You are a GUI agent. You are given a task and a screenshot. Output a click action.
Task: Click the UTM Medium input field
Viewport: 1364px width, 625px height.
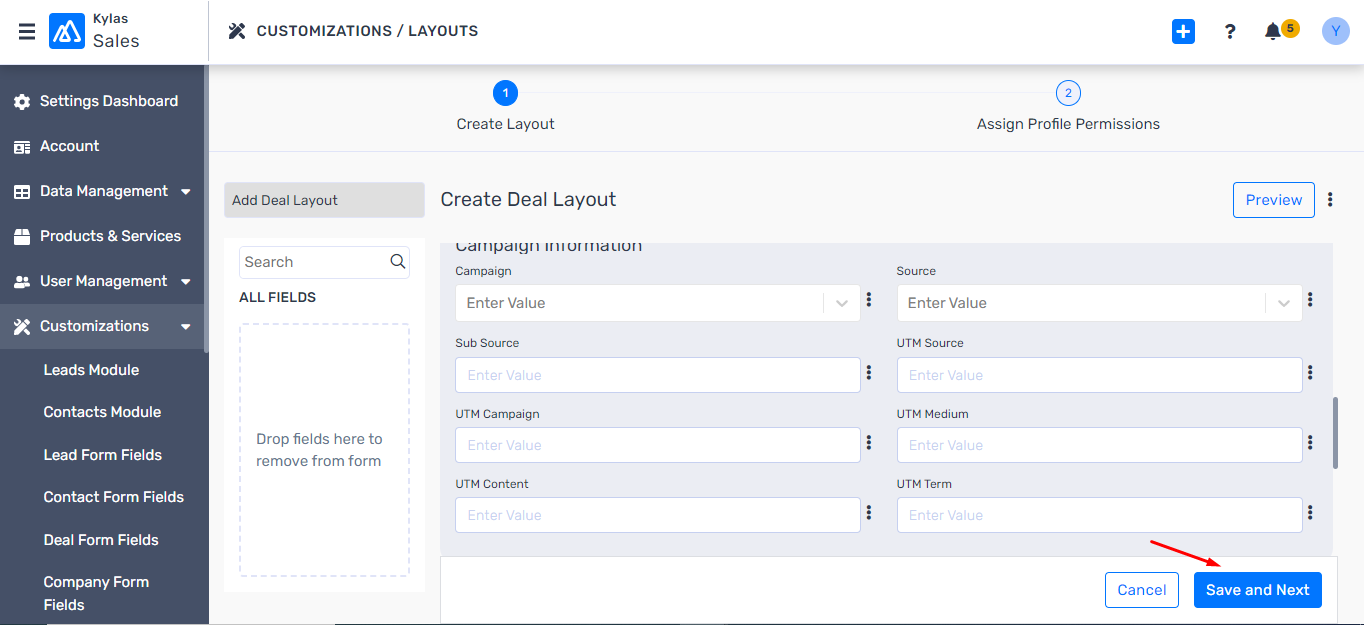coord(1100,445)
